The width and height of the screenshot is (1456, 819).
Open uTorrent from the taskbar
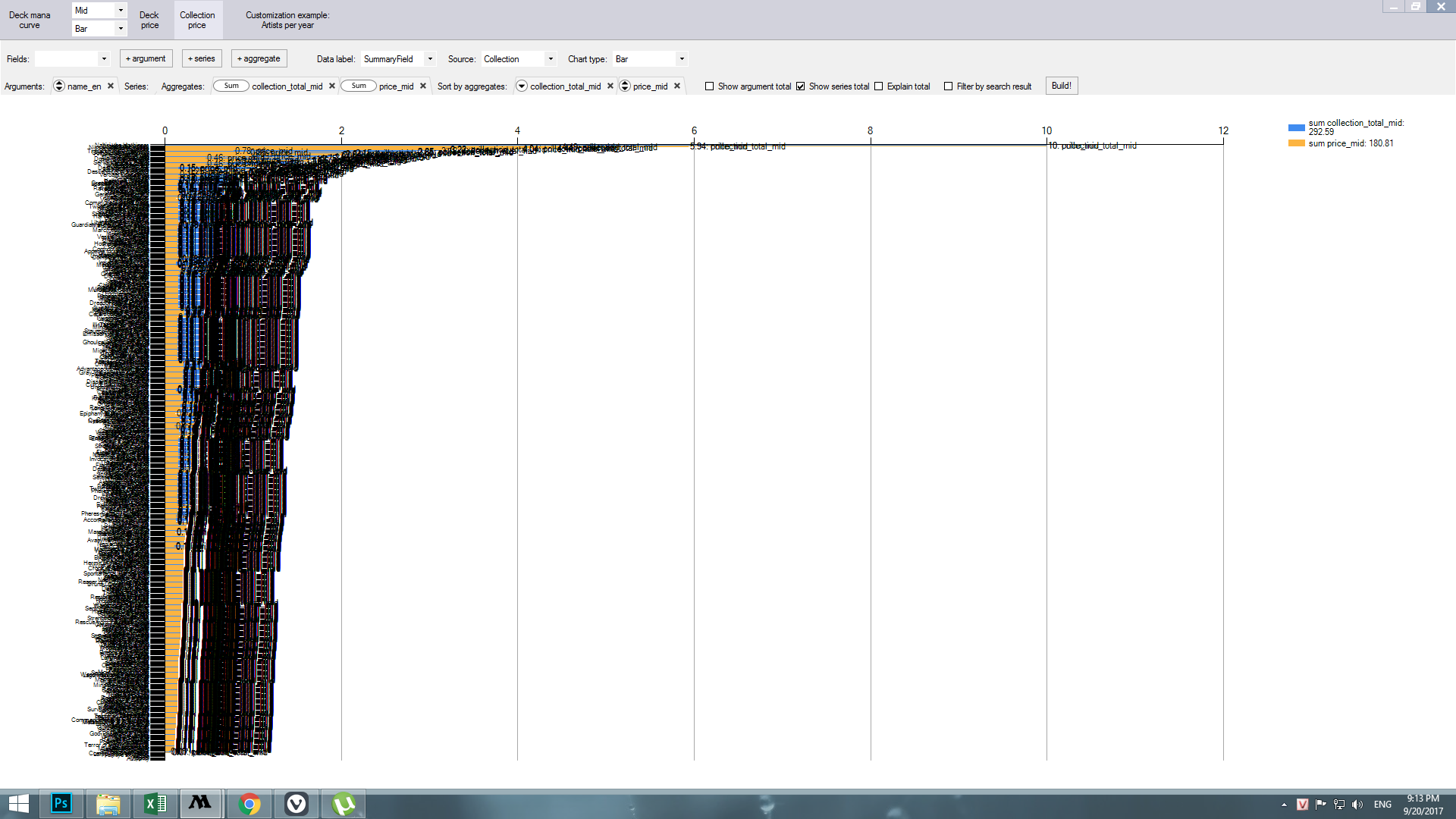point(343,803)
